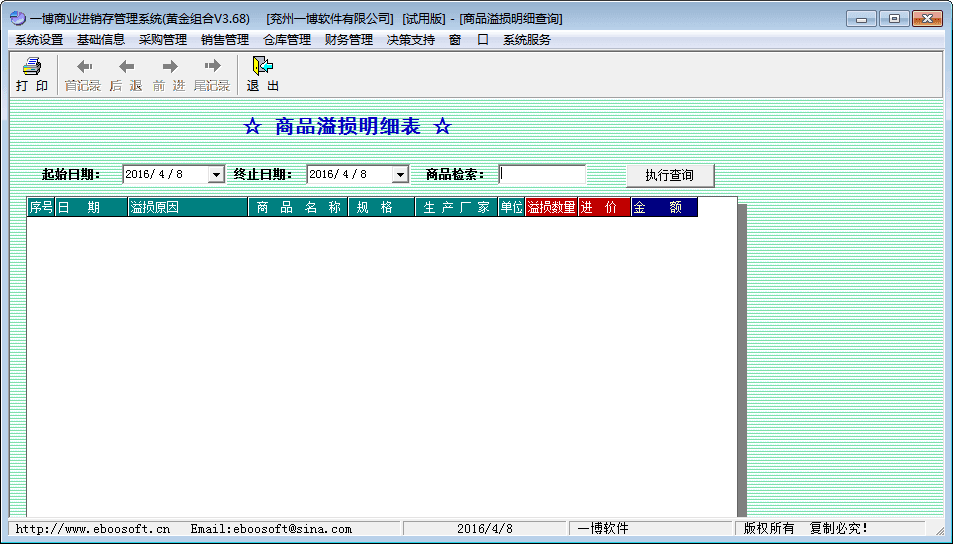Click the 执行查询 button

pyautogui.click(x=670, y=175)
